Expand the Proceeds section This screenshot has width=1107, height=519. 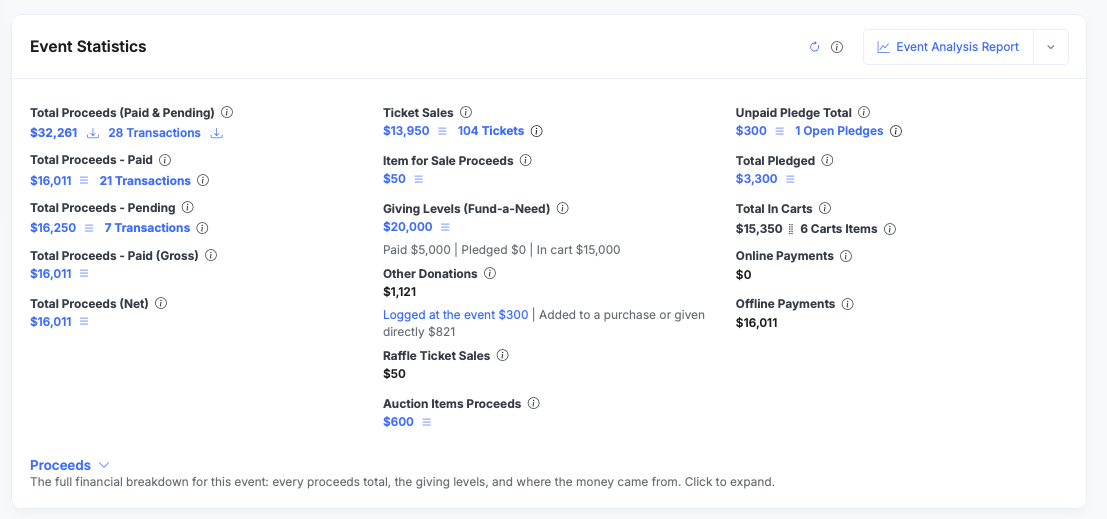tap(69, 465)
